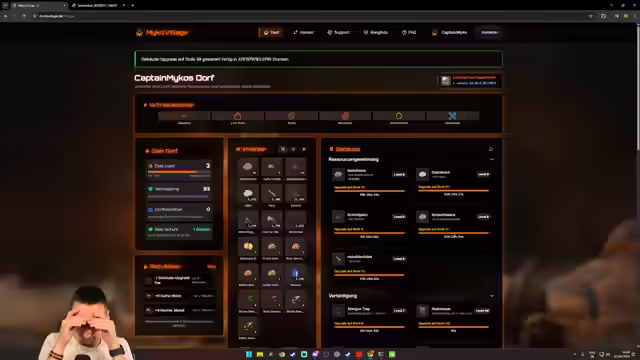This screenshot has width=640, height=360.
Task: Open the CaptainMyko profile menu
Action: tap(449, 32)
